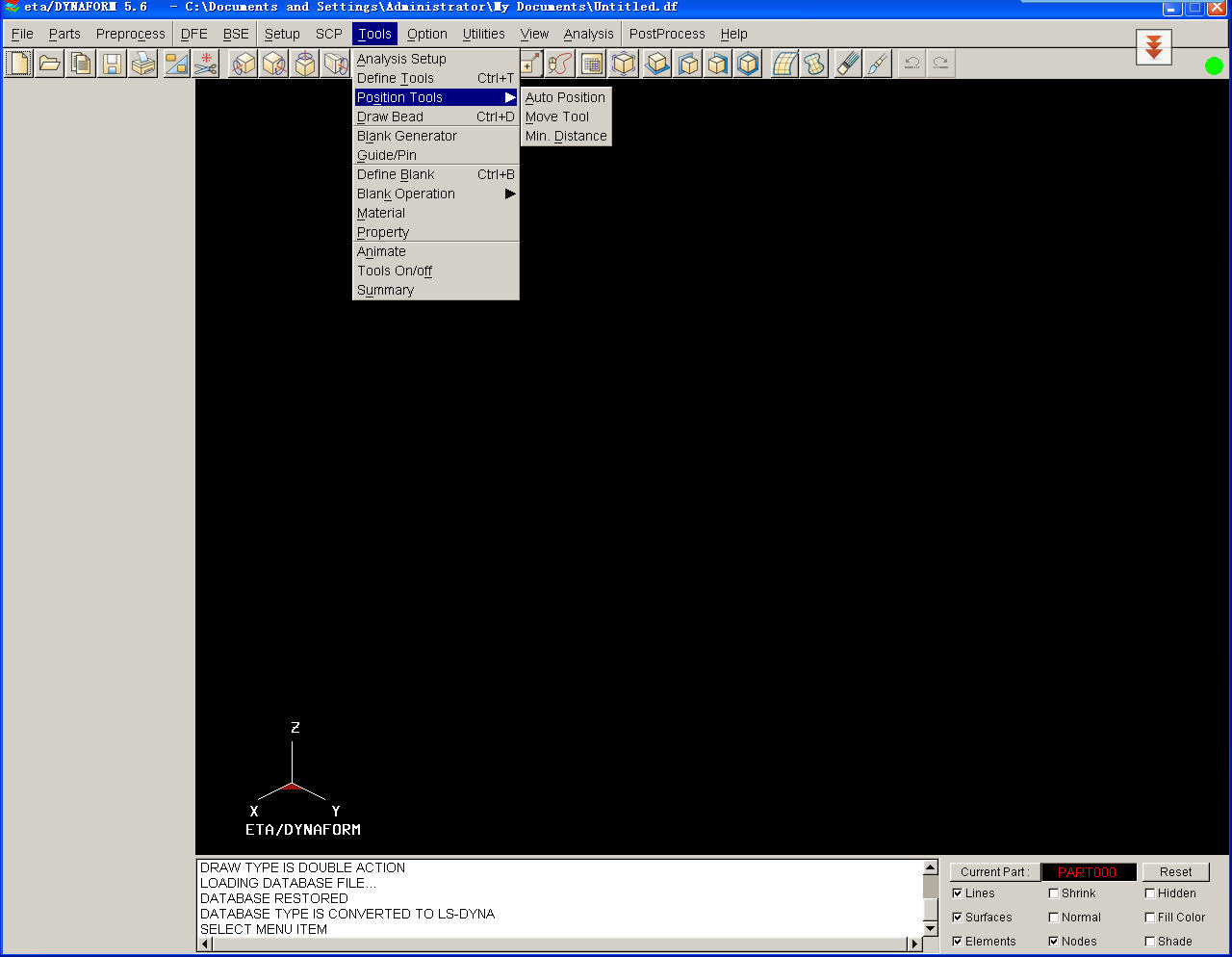Screen dimensions: 1232x957
Task: Click the cube with right face highlighted icon
Action: pyautogui.click(x=718, y=65)
